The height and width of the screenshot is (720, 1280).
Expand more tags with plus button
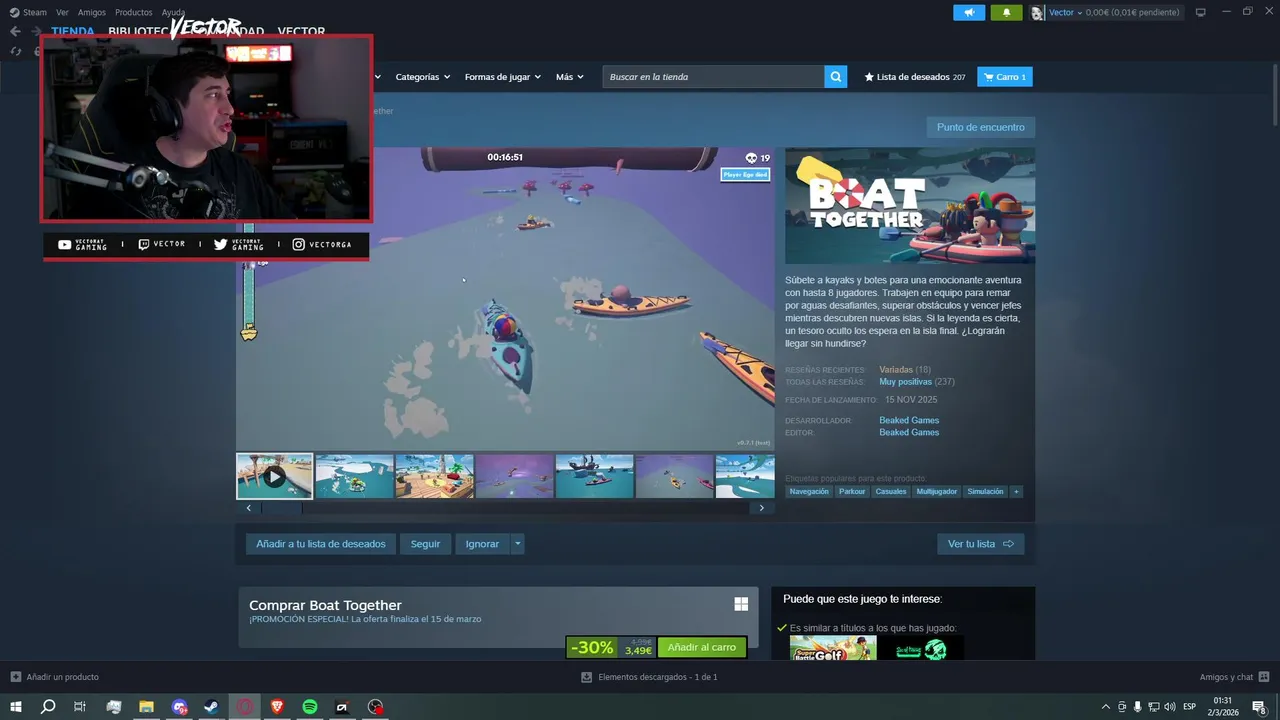[1016, 491]
